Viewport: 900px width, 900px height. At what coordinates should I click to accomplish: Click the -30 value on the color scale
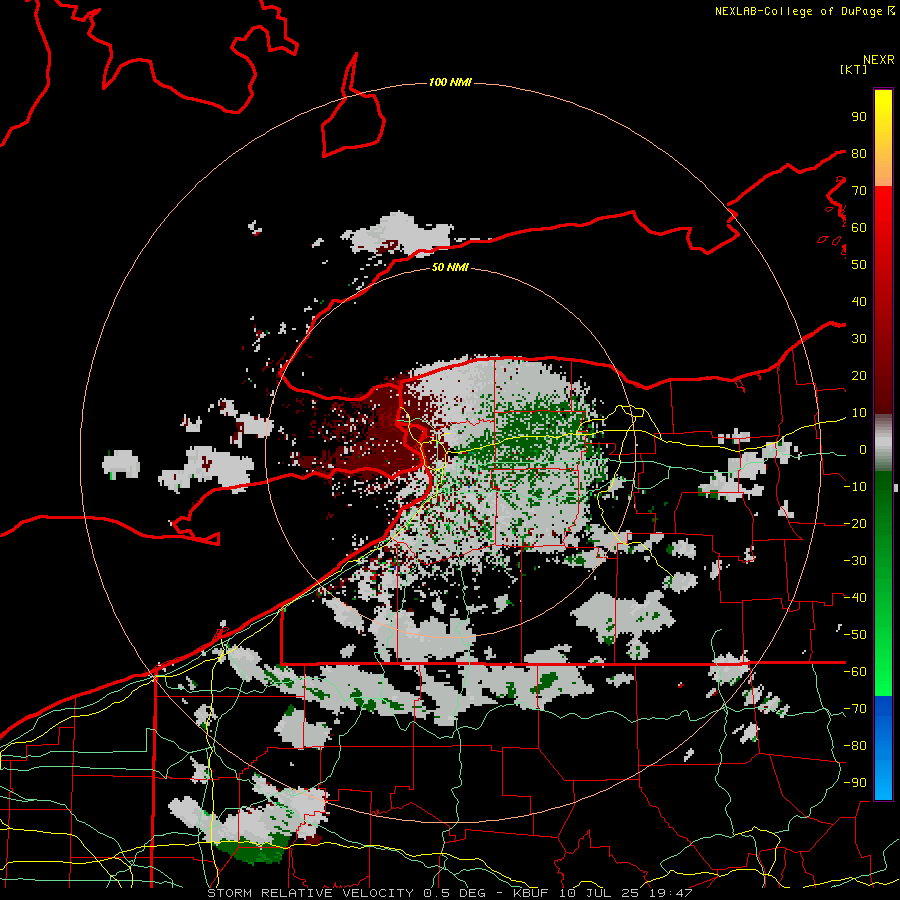(x=855, y=561)
